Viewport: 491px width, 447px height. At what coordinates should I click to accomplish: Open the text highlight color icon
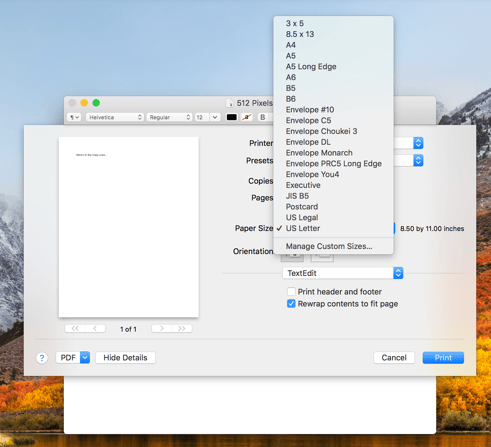(x=247, y=117)
